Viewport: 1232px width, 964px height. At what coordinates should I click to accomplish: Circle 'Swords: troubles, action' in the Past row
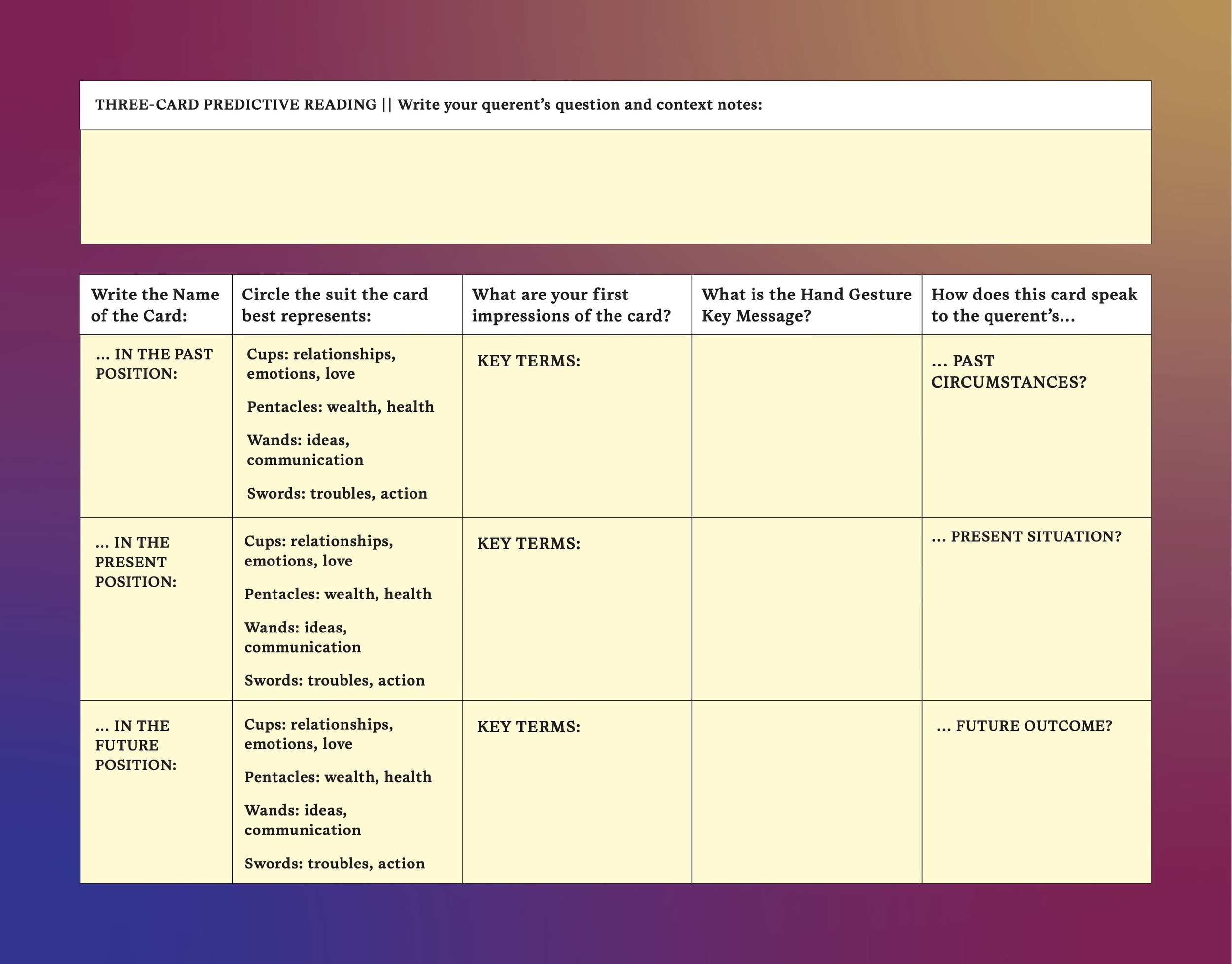[337, 493]
